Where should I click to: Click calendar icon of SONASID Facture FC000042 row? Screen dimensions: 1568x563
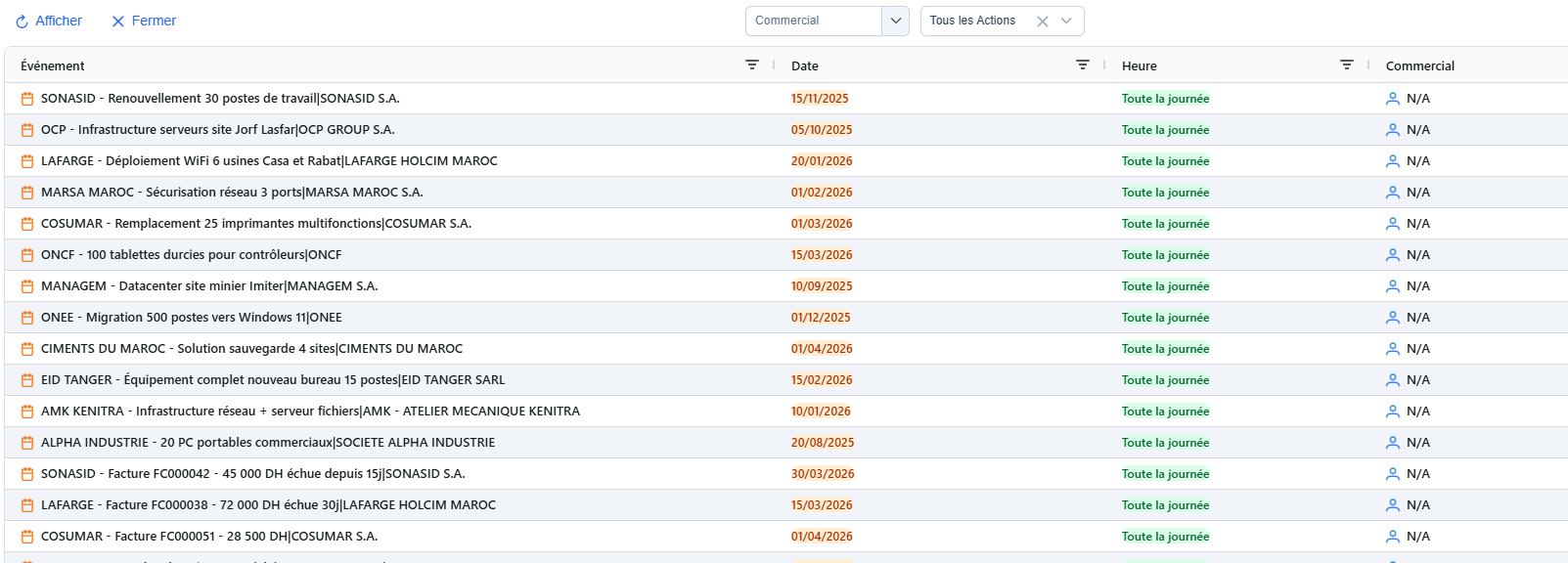point(27,474)
